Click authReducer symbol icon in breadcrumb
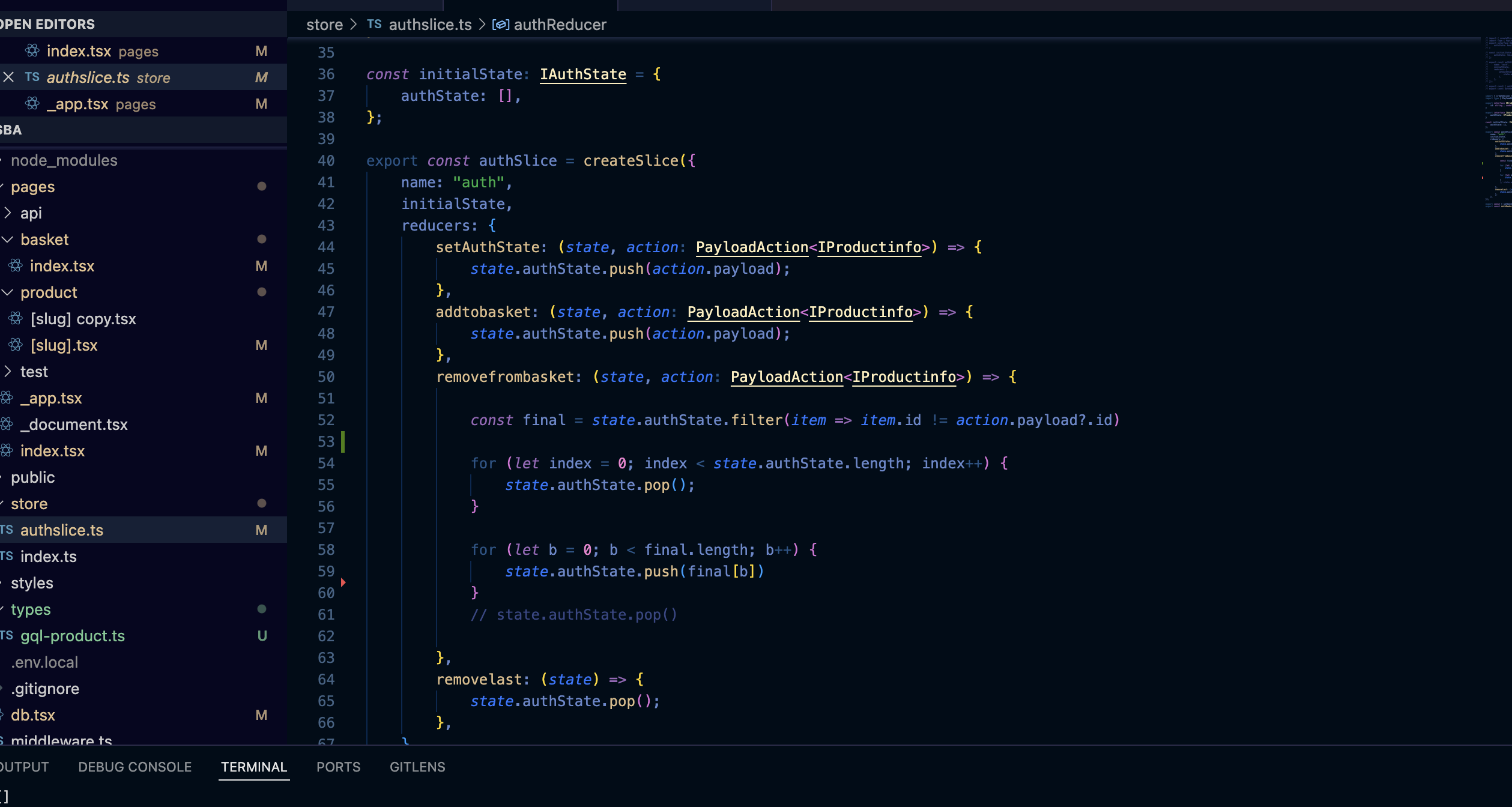 click(500, 25)
